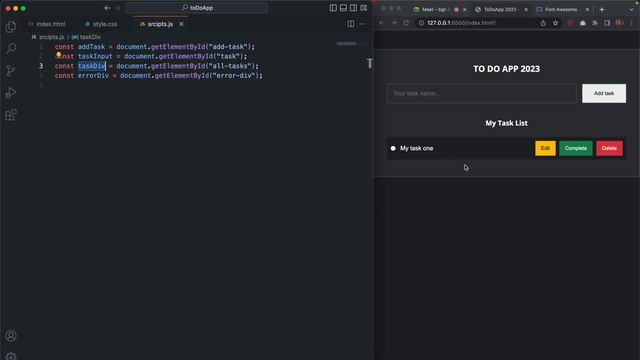640x360 pixels.
Task: Click the browser forward button
Action: [394, 23]
